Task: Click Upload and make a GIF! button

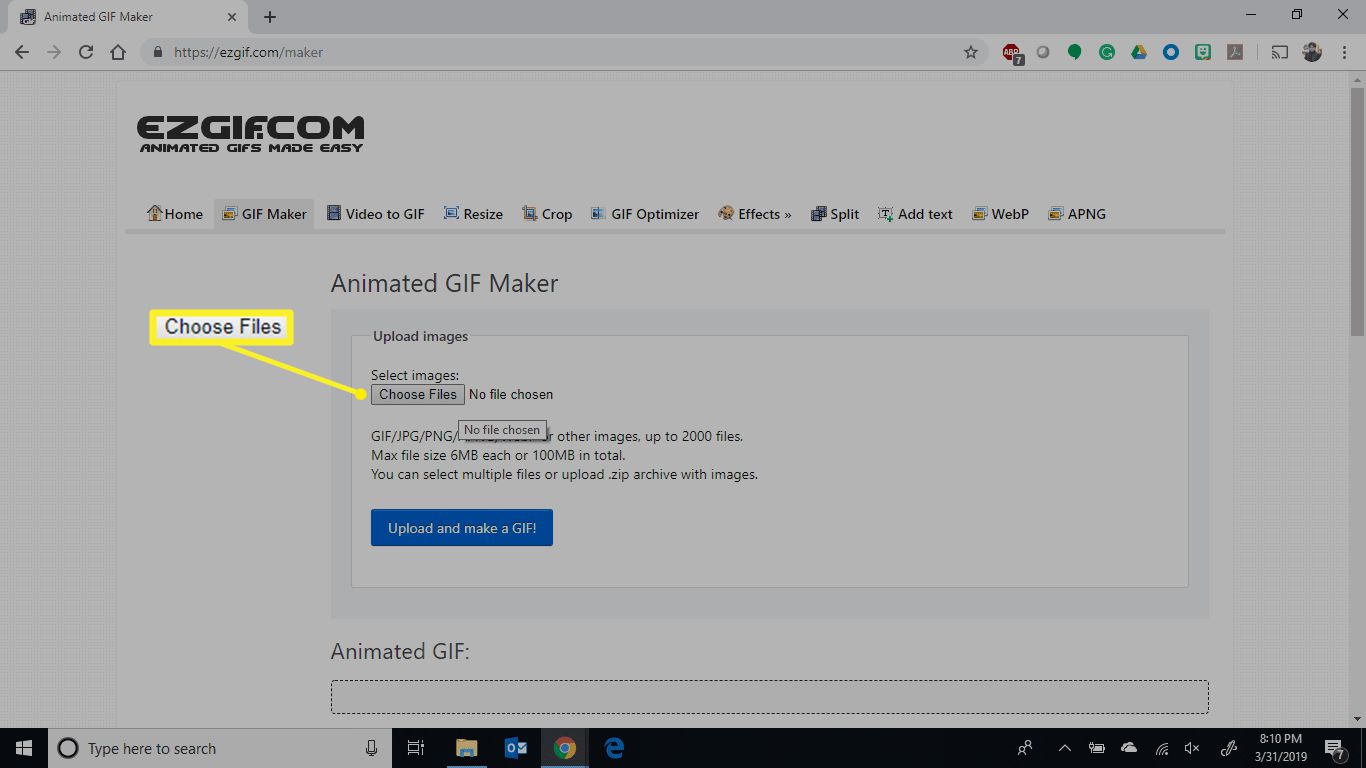Action: point(462,528)
